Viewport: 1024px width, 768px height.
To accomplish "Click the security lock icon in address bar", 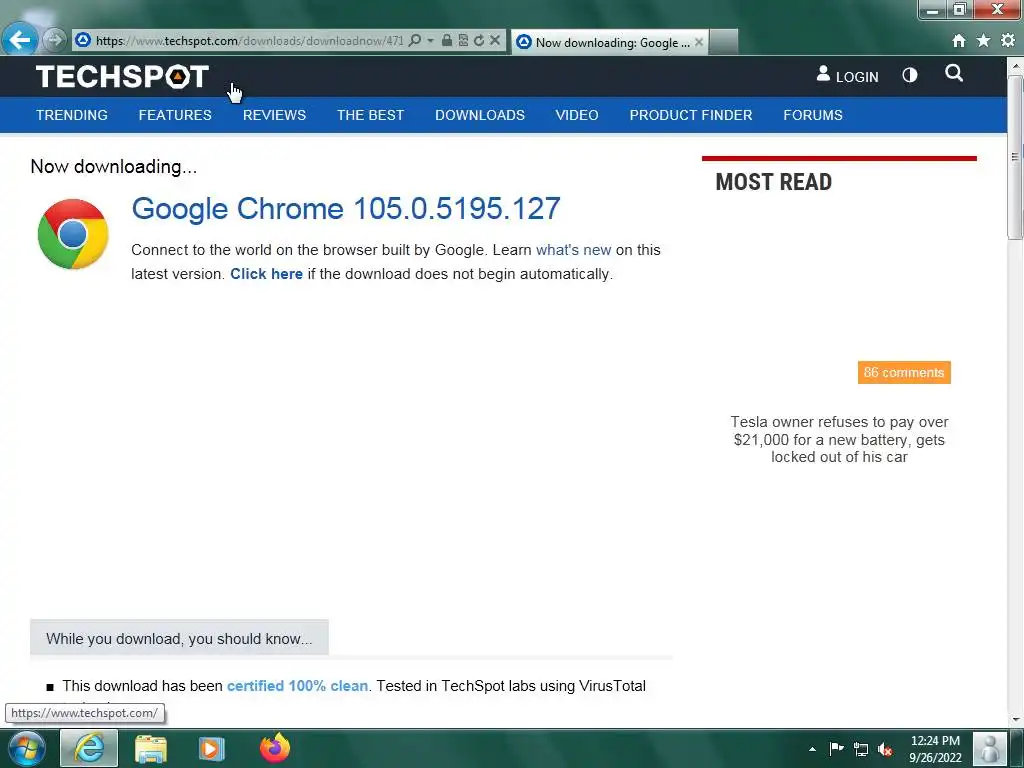I will point(447,40).
